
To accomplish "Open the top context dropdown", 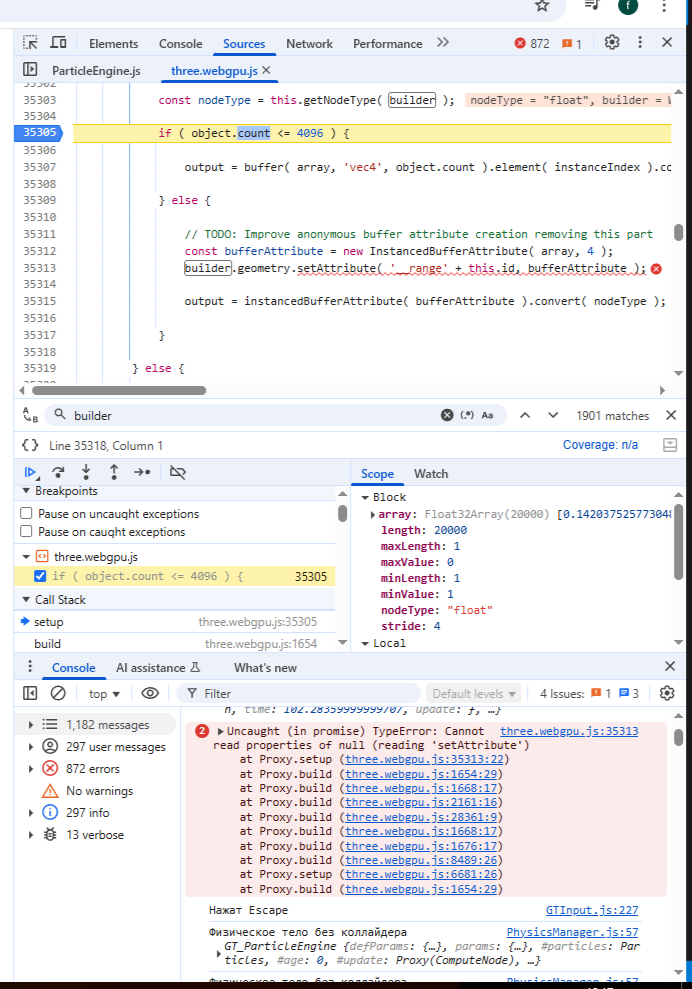I will point(104,694).
